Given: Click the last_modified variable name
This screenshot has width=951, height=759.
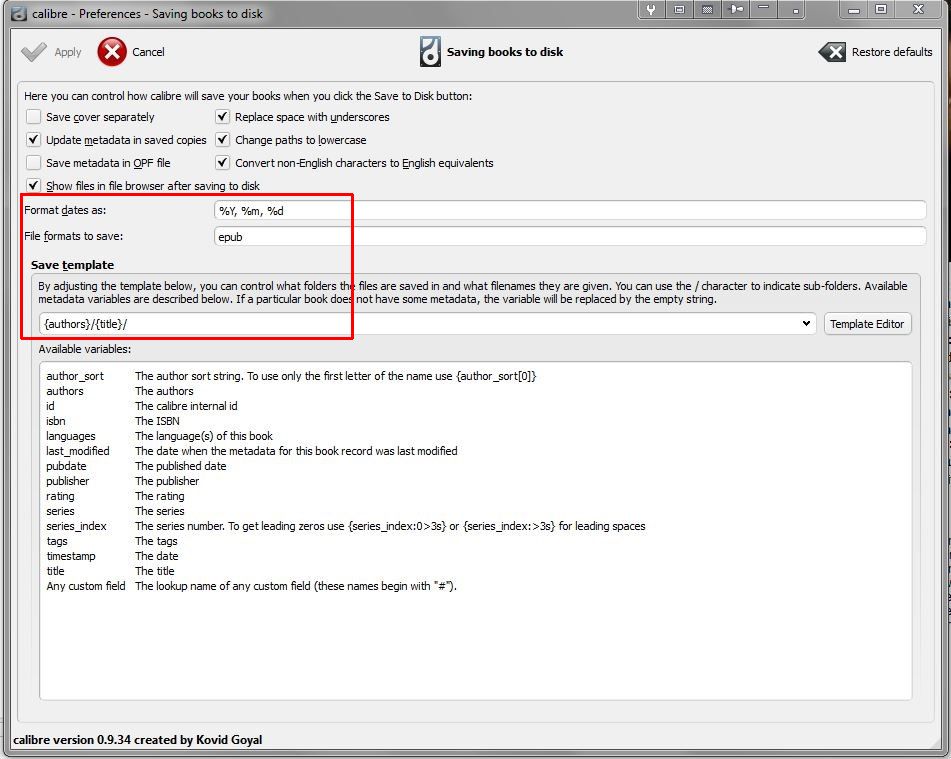Looking at the screenshot, I should pos(78,451).
